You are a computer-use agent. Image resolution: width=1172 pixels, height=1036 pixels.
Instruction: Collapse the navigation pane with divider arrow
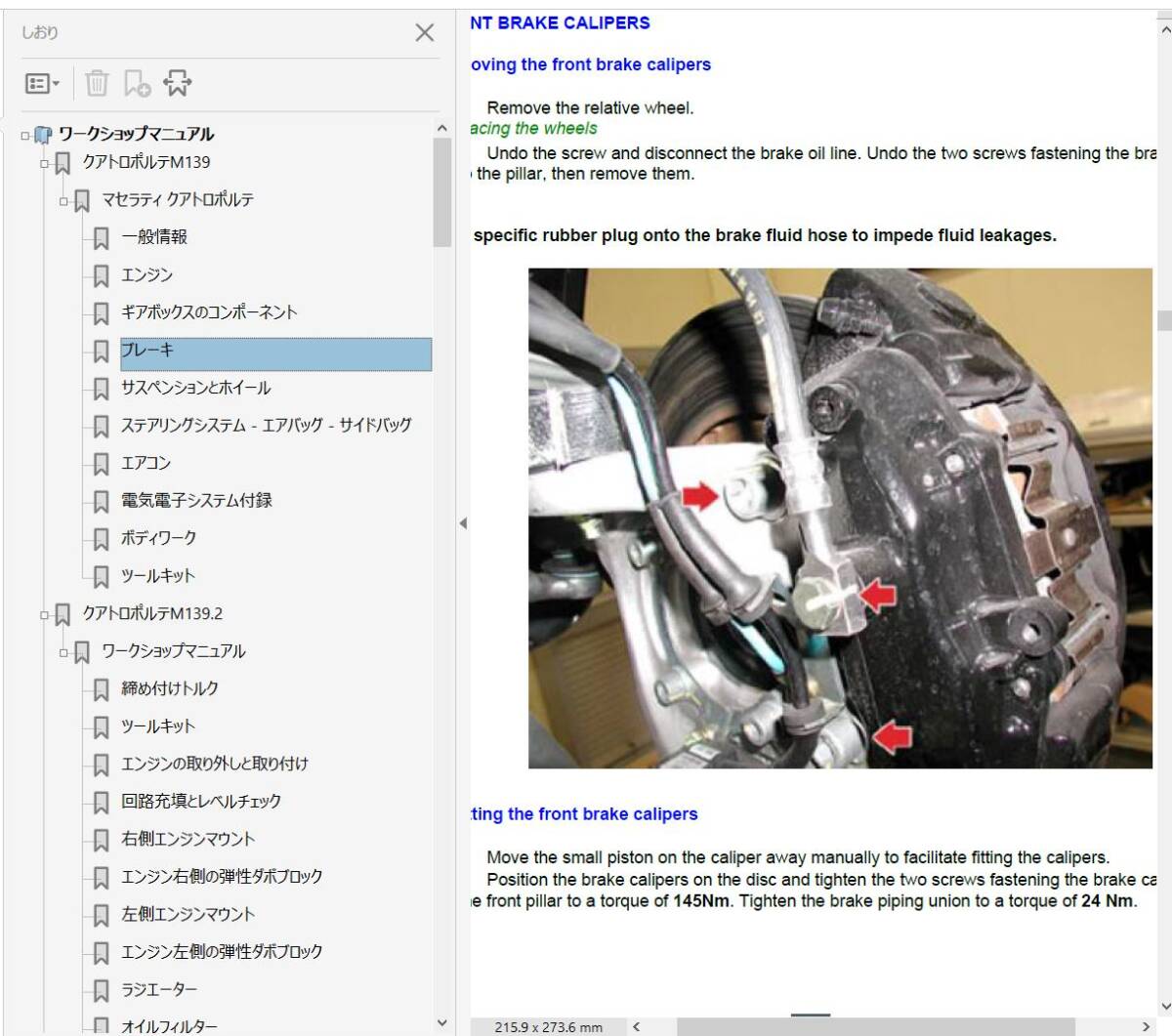463,523
